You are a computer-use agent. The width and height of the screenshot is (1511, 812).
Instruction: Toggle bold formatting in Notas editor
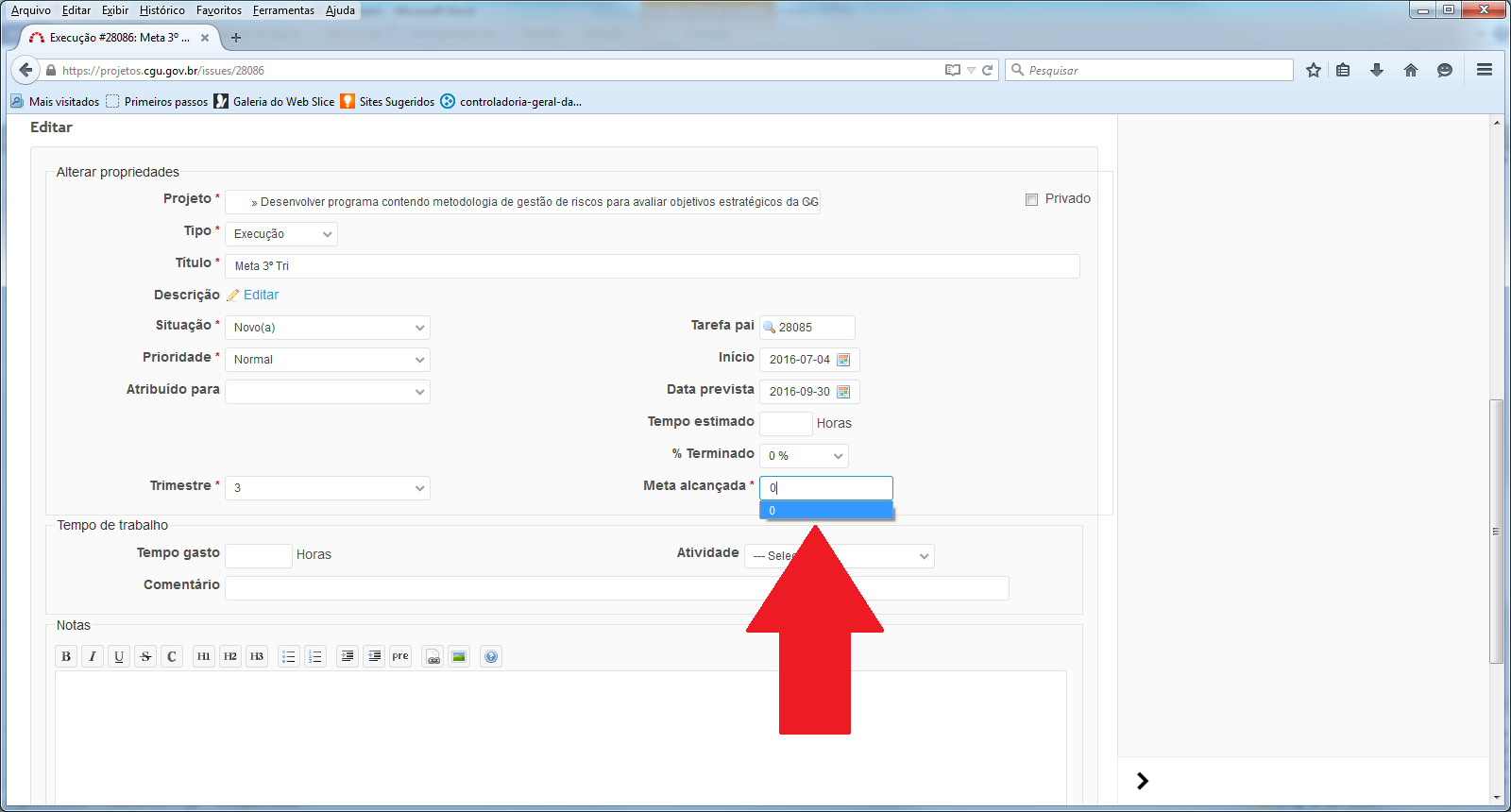click(x=66, y=656)
